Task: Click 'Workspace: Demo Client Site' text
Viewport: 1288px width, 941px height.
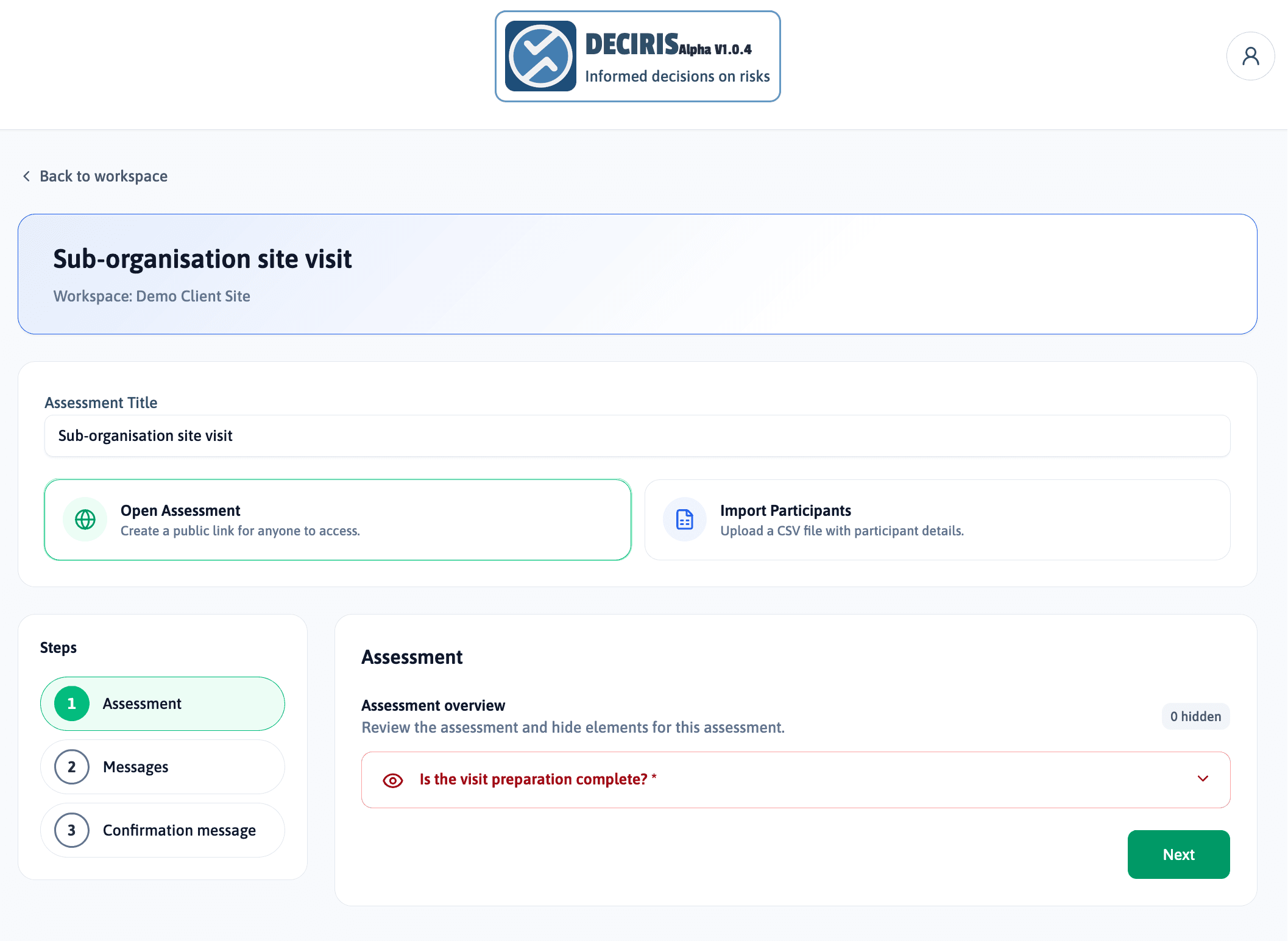Action: coord(152,296)
